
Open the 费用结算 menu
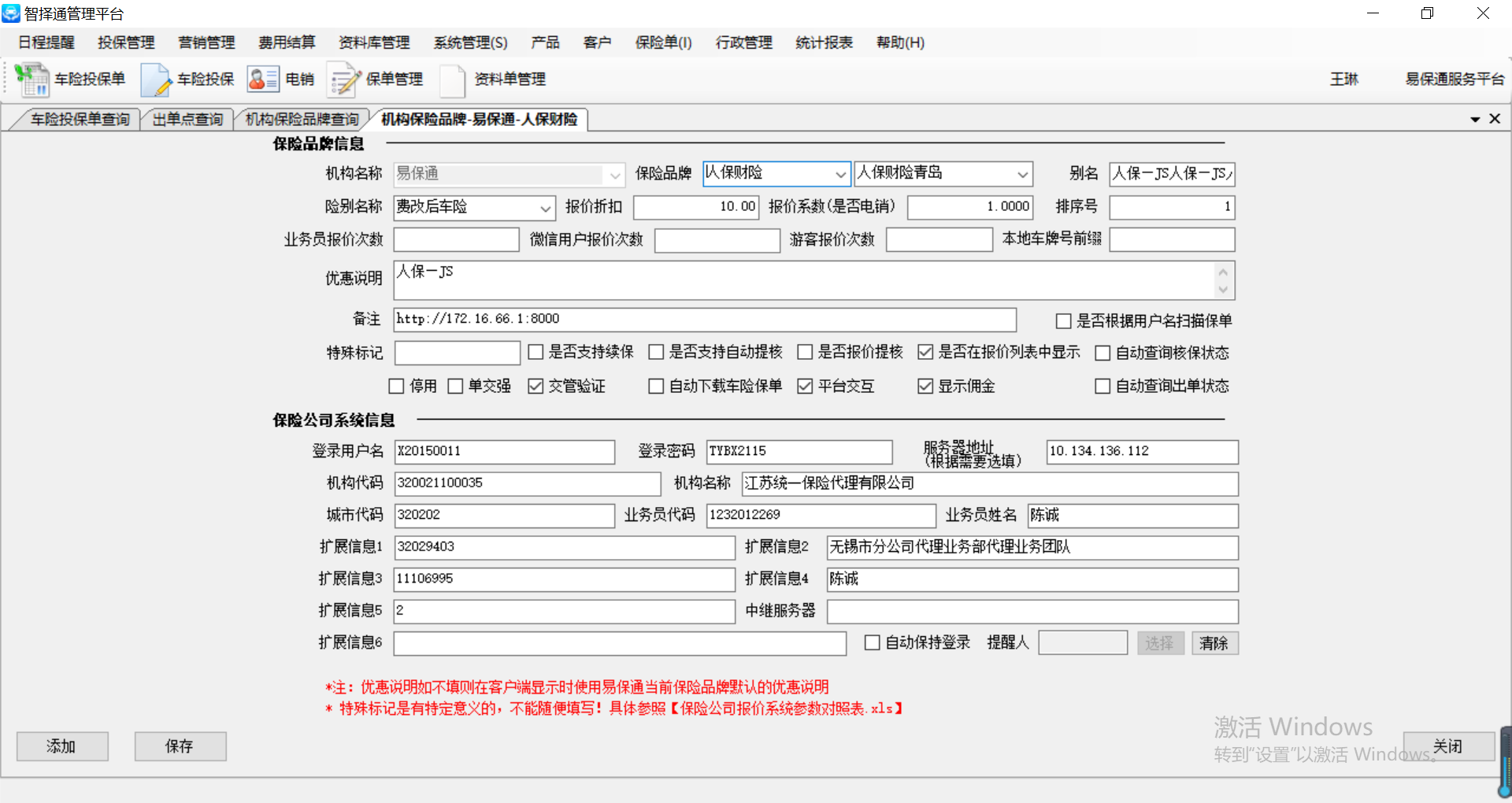tap(287, 43)
